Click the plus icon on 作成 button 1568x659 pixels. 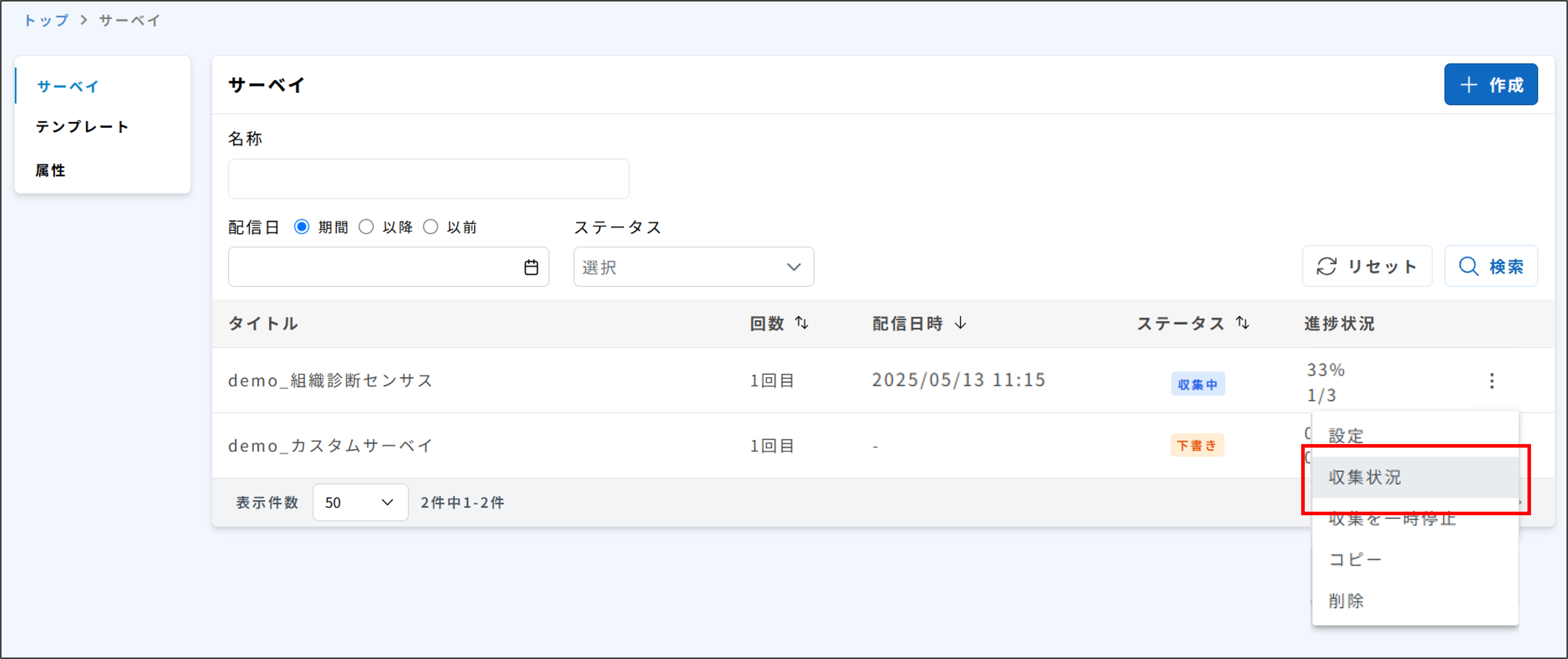tap(1469, 84)
